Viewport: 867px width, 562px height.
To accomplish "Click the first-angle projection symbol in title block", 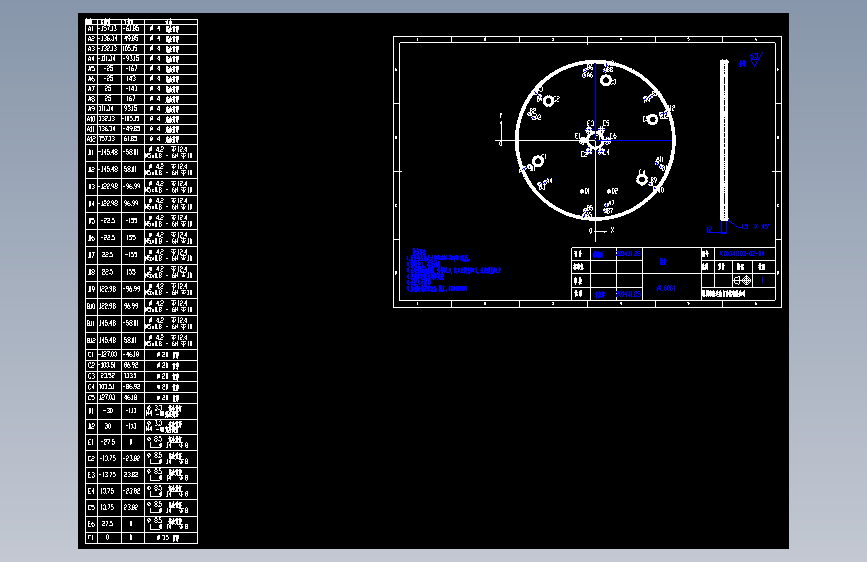I will [x=741, y=280].
